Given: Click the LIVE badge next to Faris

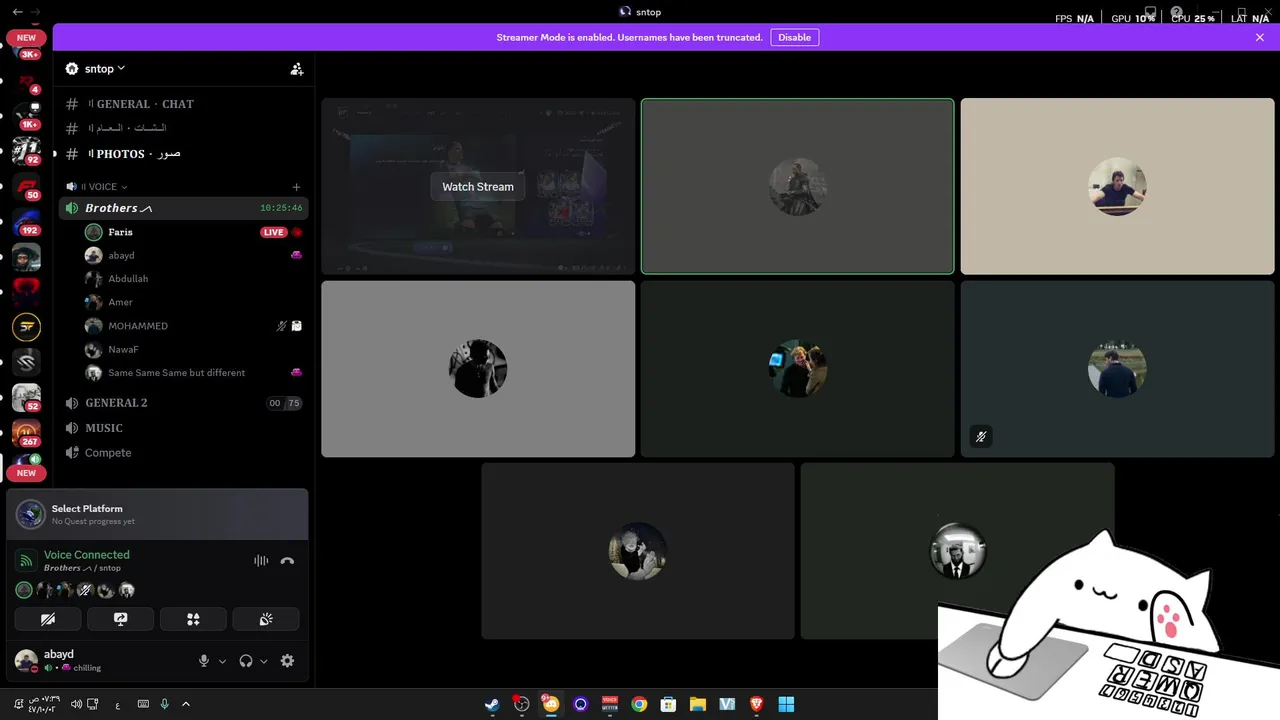Looking at the screenshot, I should [273, 232].
